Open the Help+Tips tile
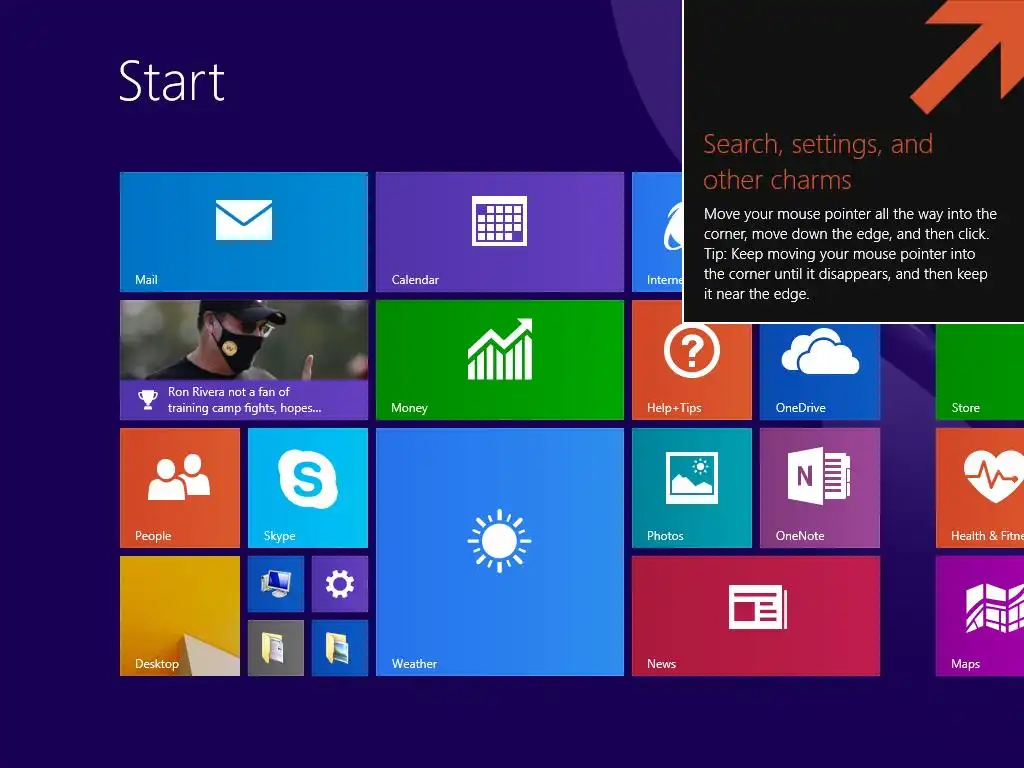This screenshot has height=768, width=1024. tap(692, 371)
